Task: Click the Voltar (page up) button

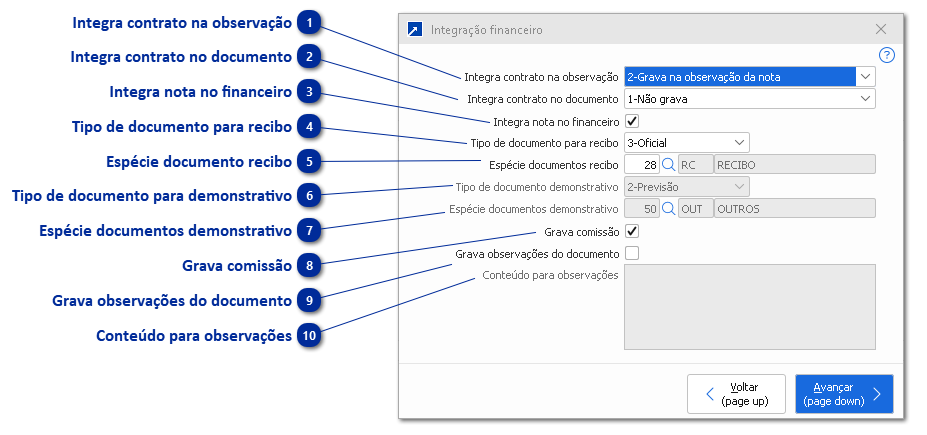Action: [x=736, y=394]
